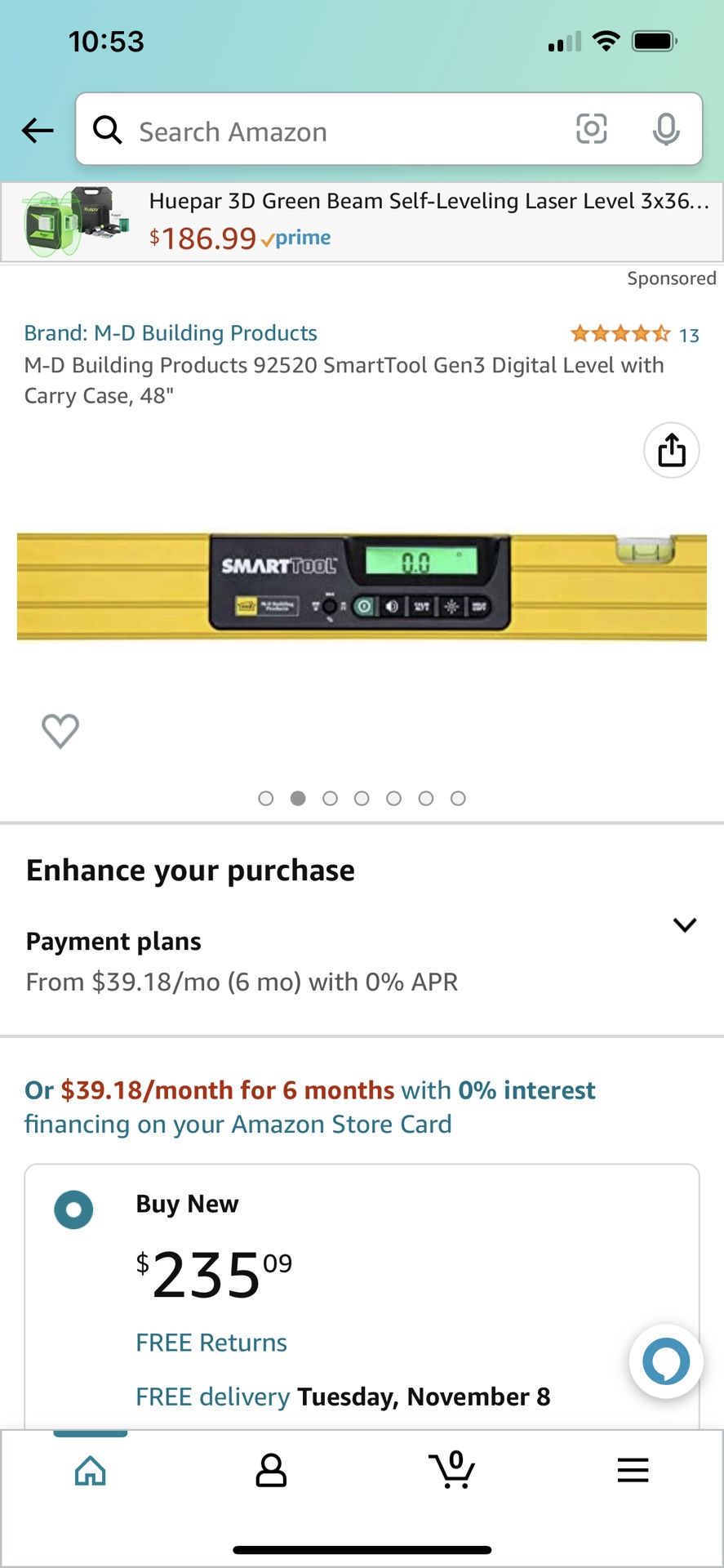This screenshot has width=724, height=1568.
Task: Open the 13 ratings star link
Action: click(633, 334)
